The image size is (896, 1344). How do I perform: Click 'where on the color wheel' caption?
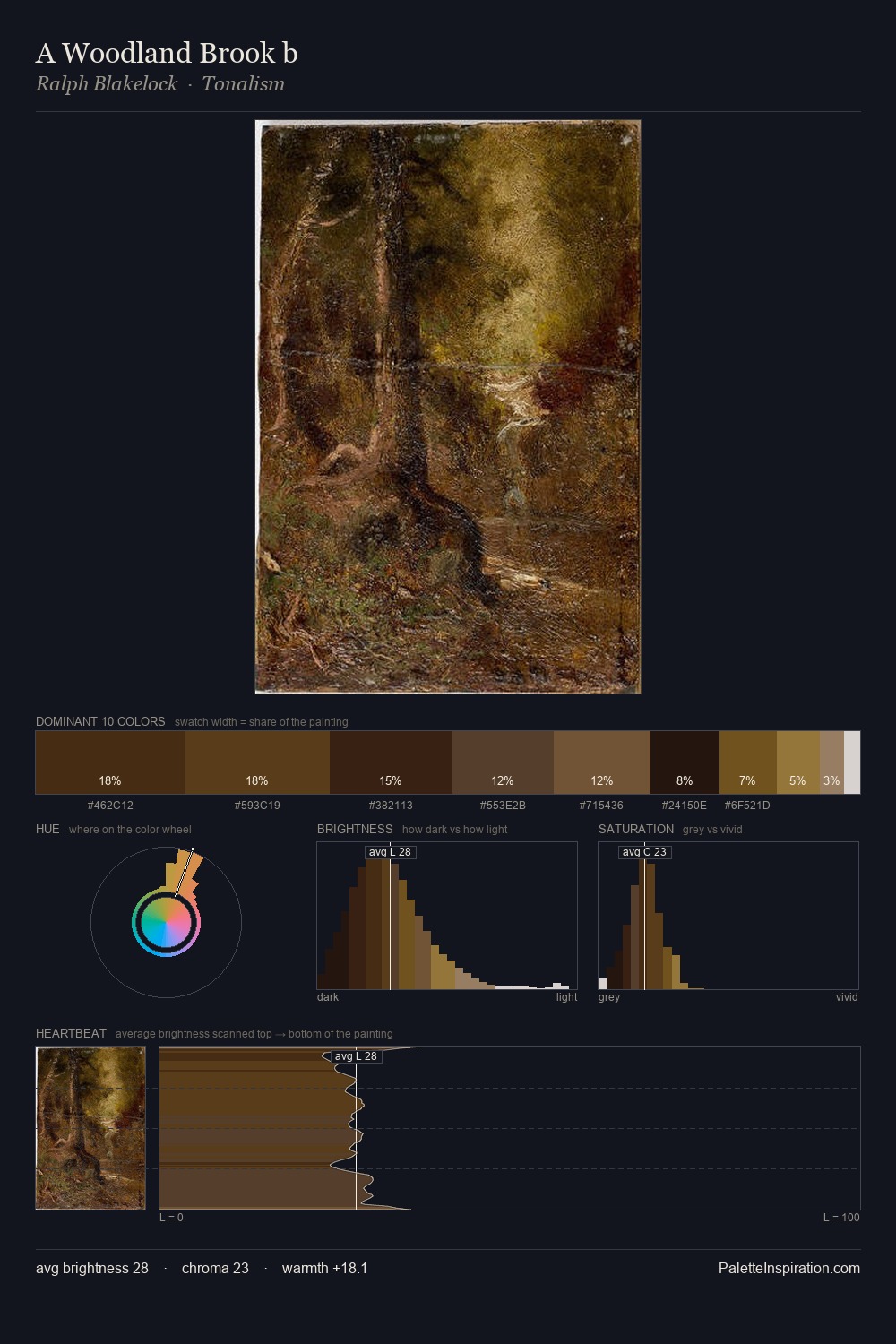point(130,830)
